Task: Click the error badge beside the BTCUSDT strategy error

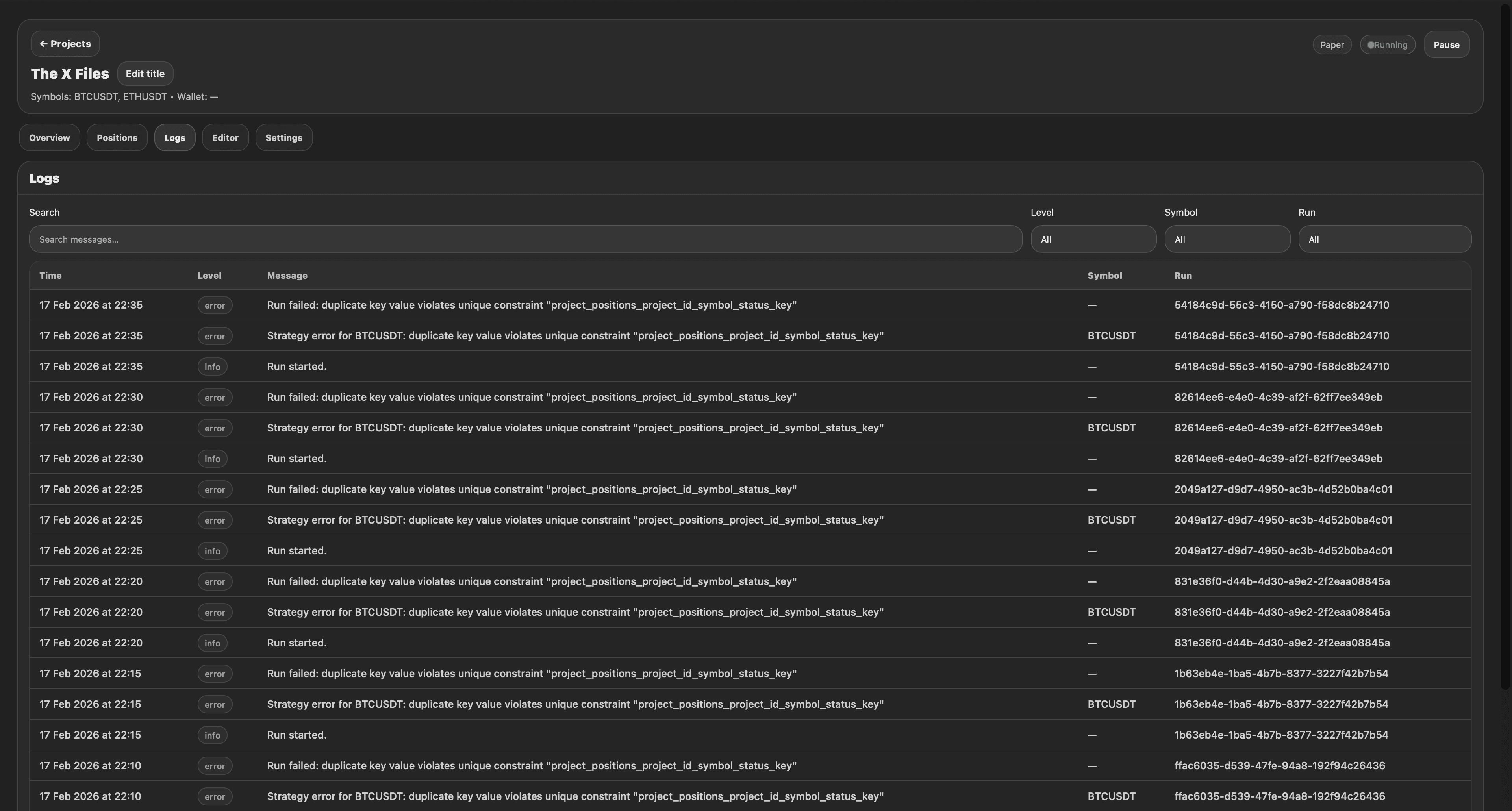Action: pyautogui.click(x=214, y=336)
